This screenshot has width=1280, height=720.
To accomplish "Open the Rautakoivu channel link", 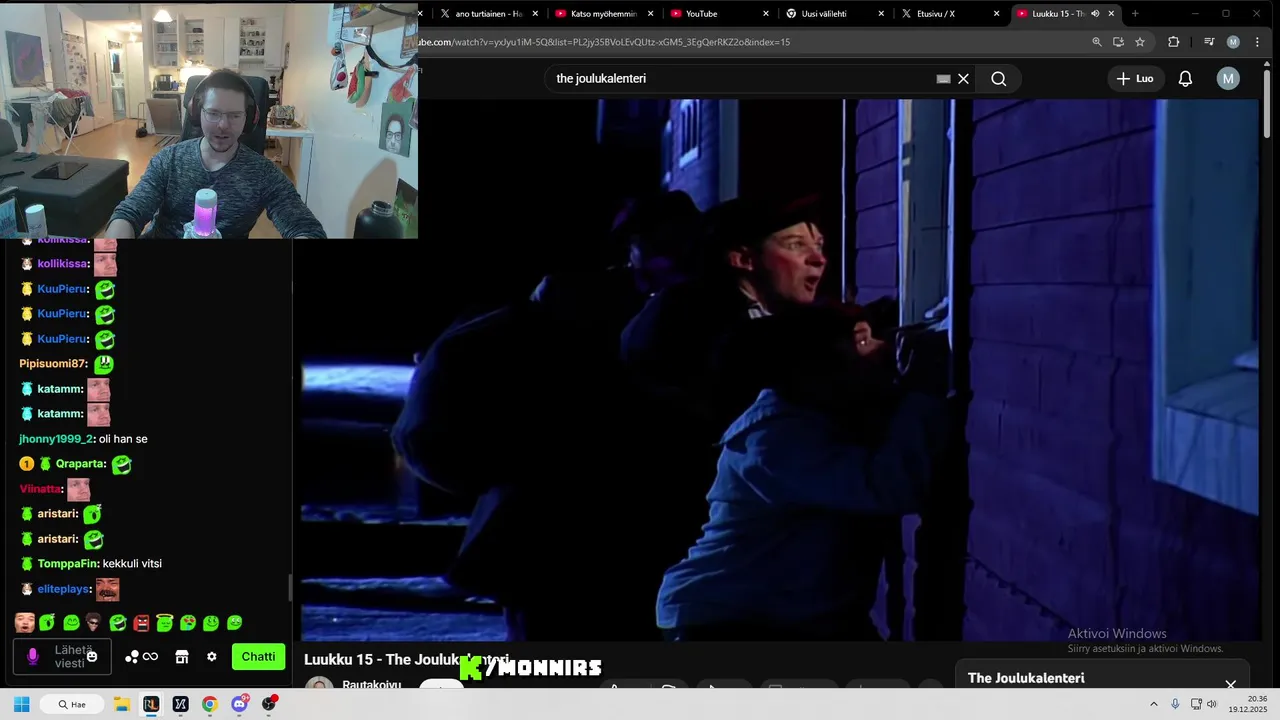I will tap(371, 685).
